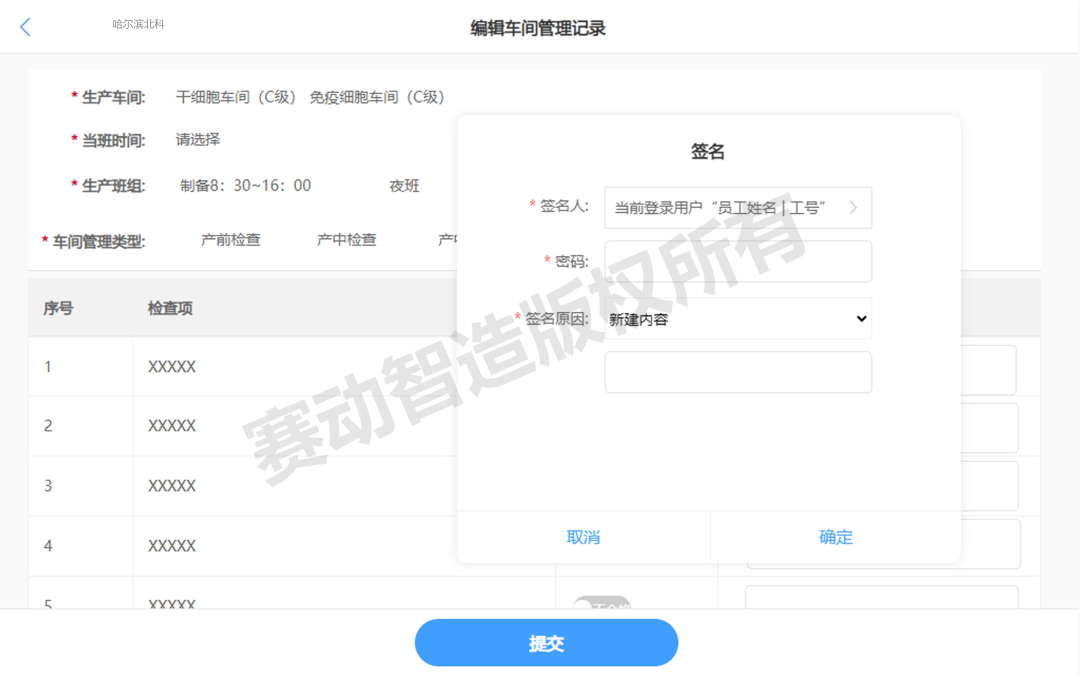The width and height of the screenshot is (1080, 675).
Task: Click XXXXX in row 1
Action: [x=172, y=366]
